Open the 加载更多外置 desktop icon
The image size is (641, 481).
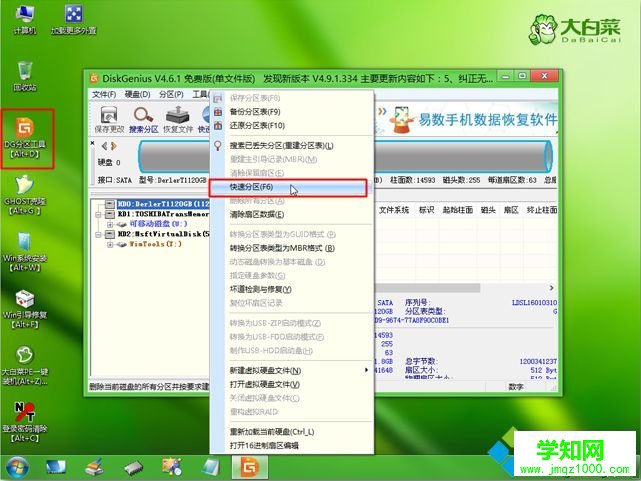pos(74,20)
